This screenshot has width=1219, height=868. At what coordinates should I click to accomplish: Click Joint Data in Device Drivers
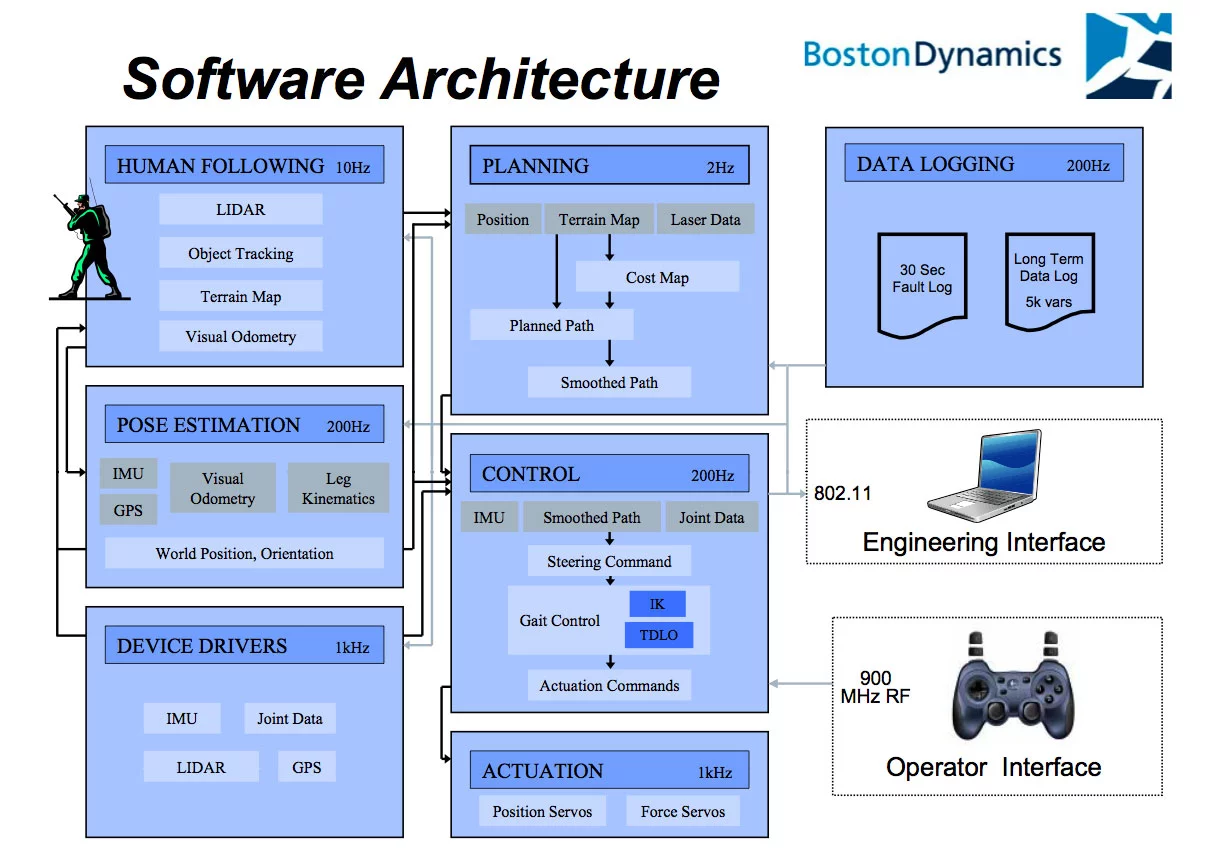pos(290,718)
